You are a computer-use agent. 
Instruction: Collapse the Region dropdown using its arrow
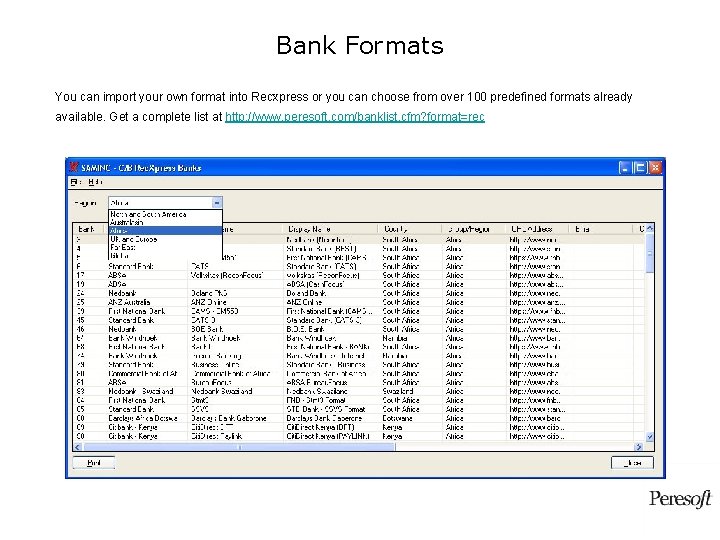(217, 202)
